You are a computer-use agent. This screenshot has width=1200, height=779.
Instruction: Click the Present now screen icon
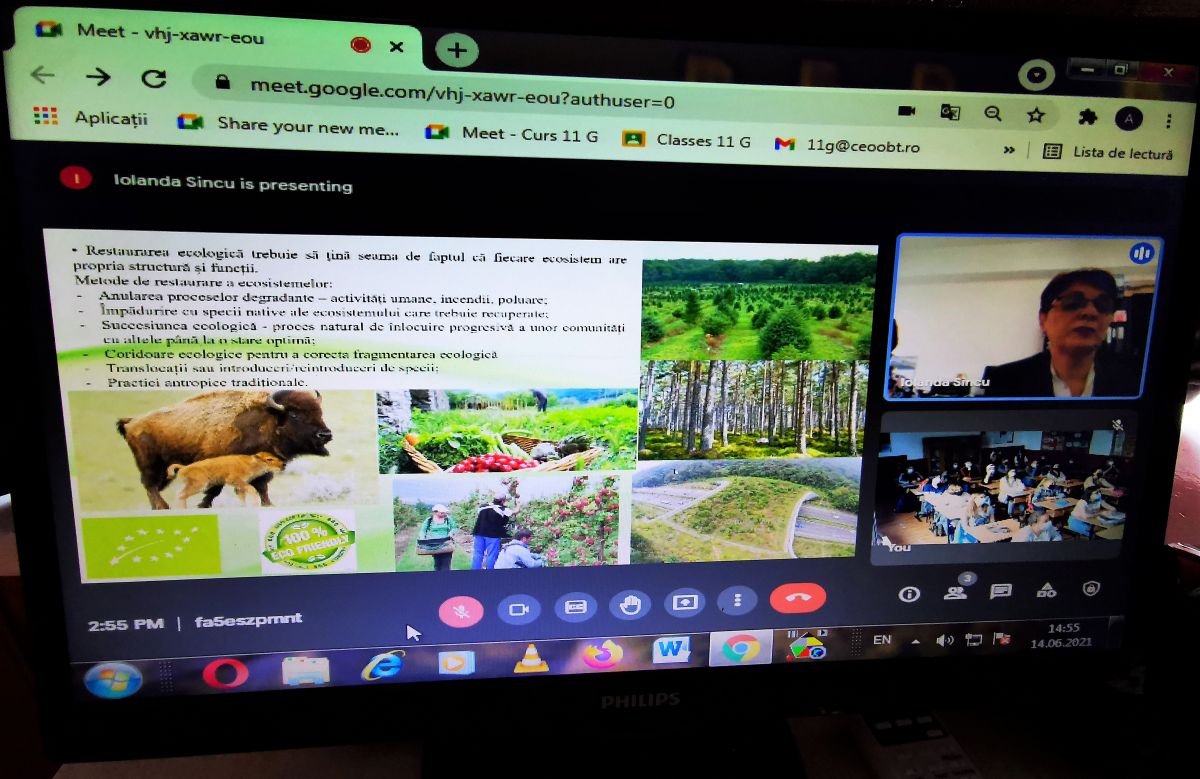coord(686,602)
